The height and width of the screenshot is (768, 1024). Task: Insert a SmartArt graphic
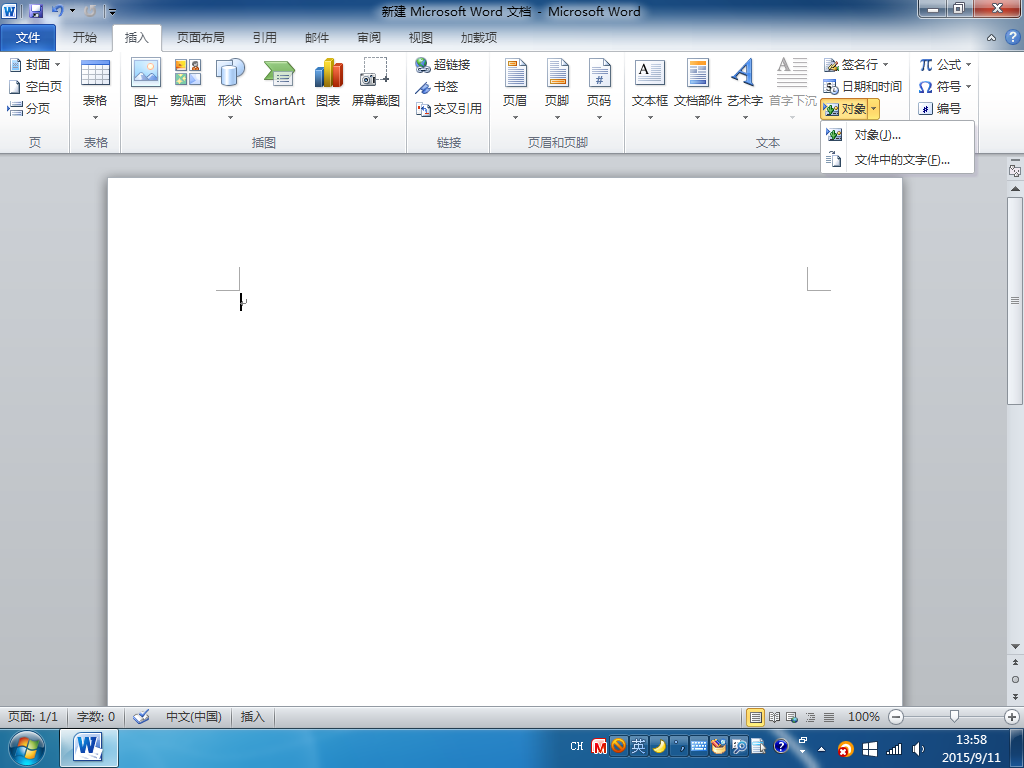coord(280,82)
